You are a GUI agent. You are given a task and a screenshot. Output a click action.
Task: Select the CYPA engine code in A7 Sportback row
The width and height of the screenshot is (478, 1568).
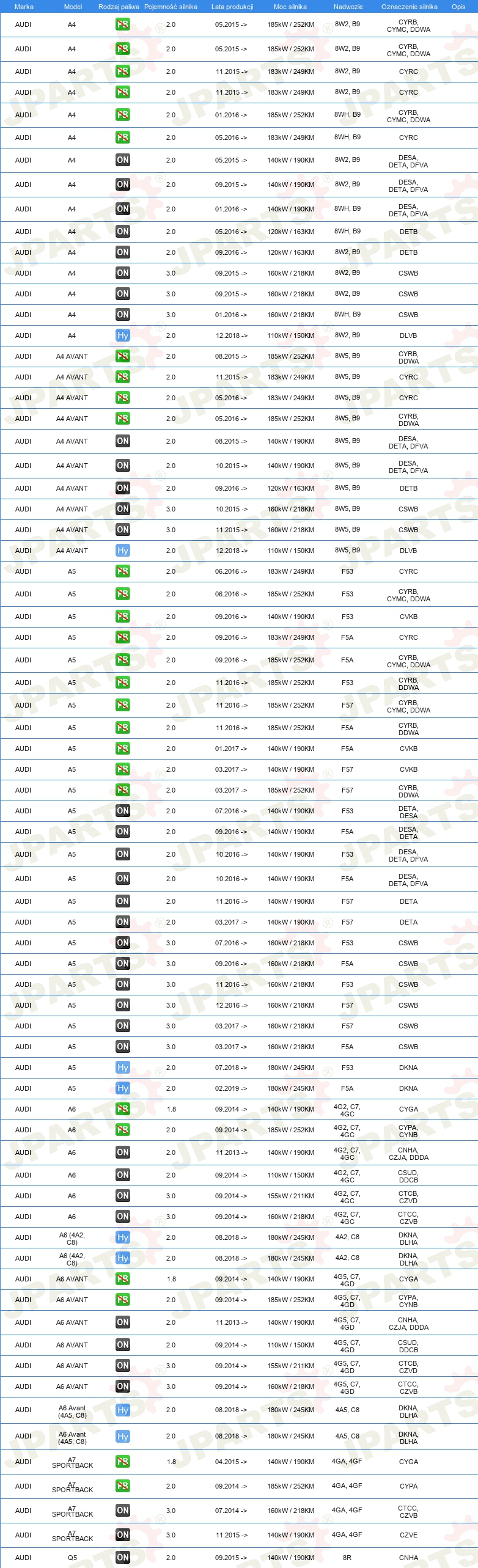click(408, 1486)
